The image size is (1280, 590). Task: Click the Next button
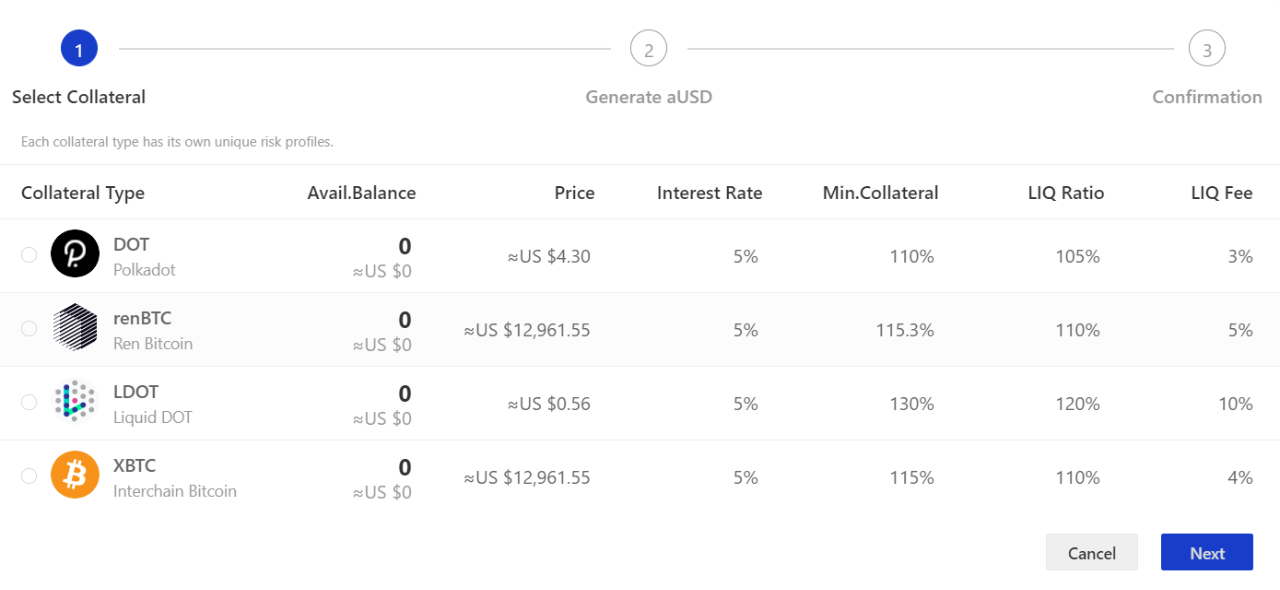coord(1207,553)
